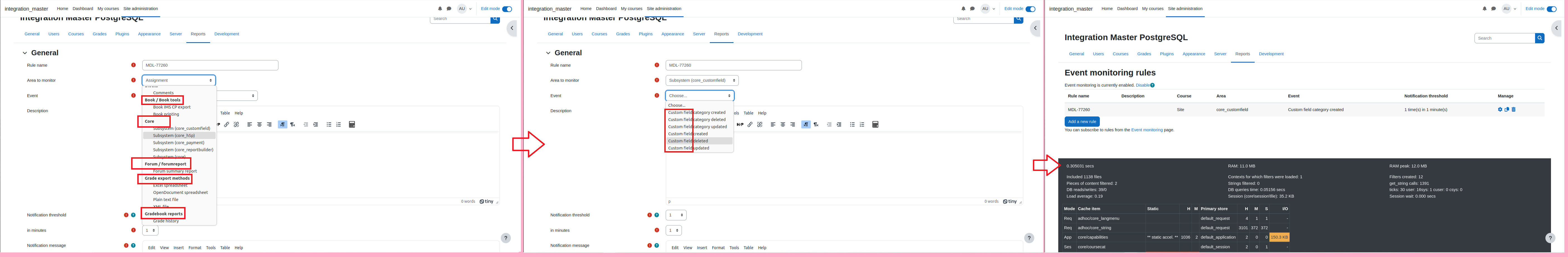This screenshot has height=257, width=1568.
Task: Click bullet list icon in Assignment-area form editor
Action: click(329, 124)
